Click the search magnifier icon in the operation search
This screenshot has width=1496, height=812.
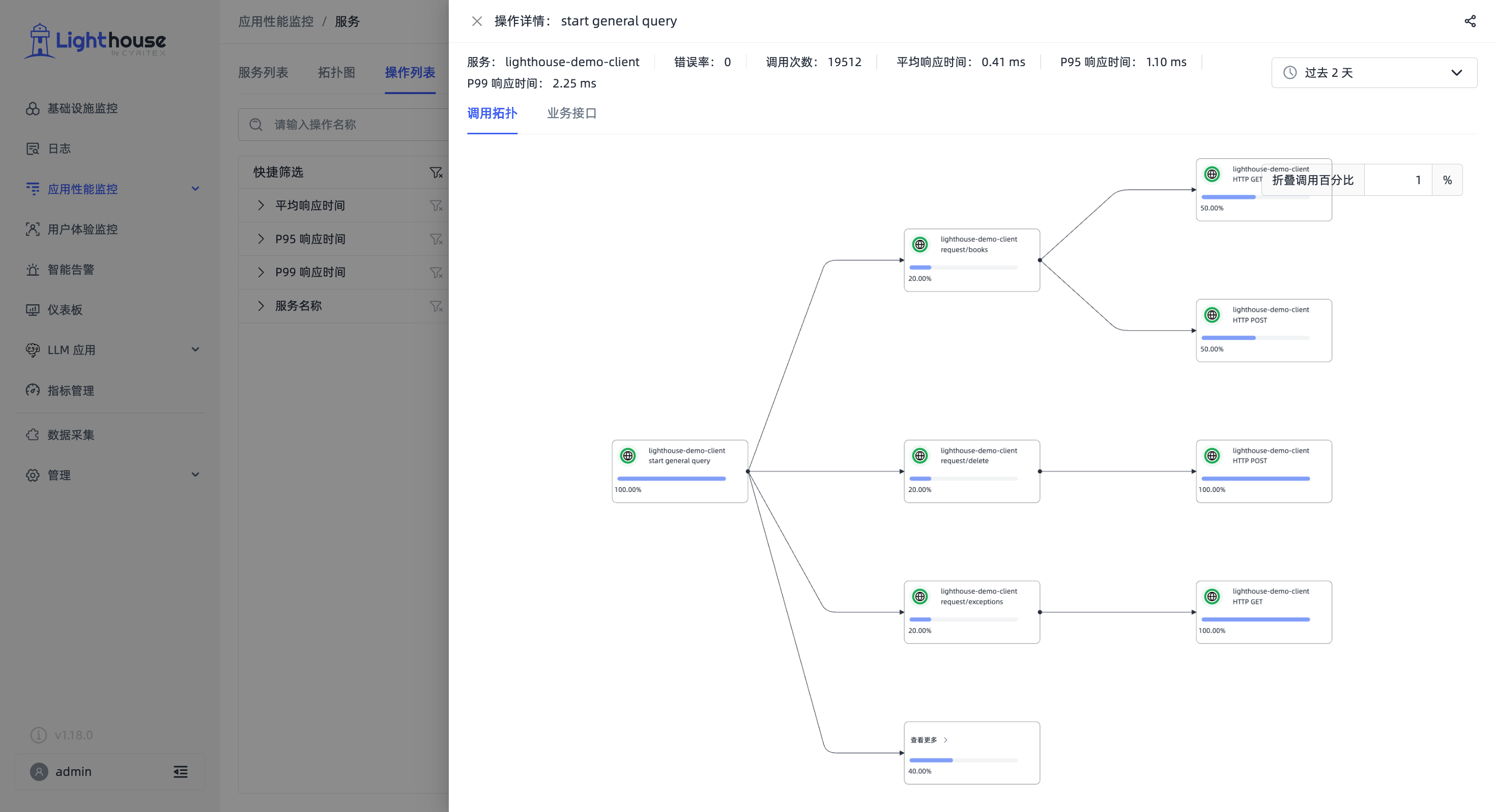point(256,124)
